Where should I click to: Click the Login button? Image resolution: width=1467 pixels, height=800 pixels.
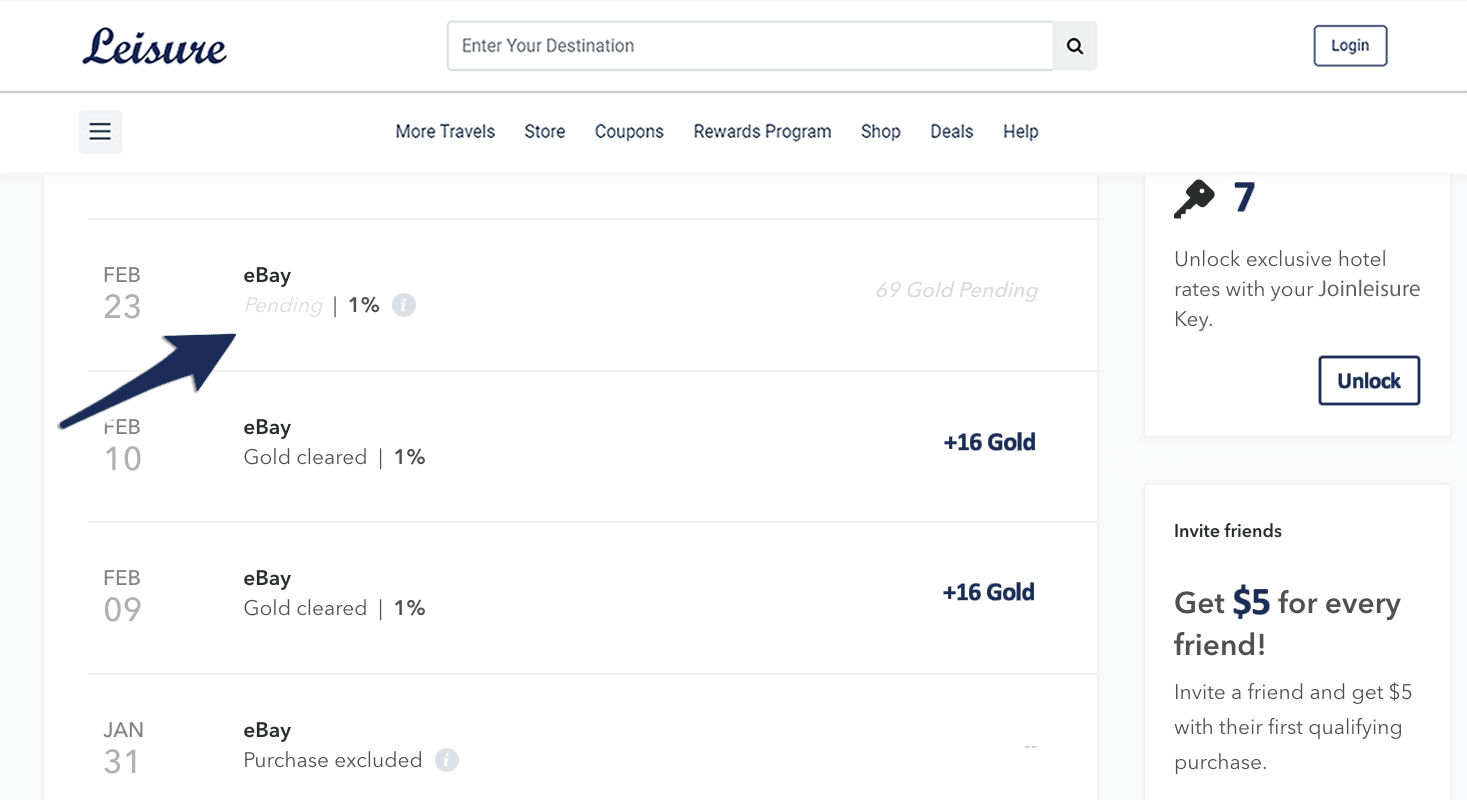[x=1350, y=45]
